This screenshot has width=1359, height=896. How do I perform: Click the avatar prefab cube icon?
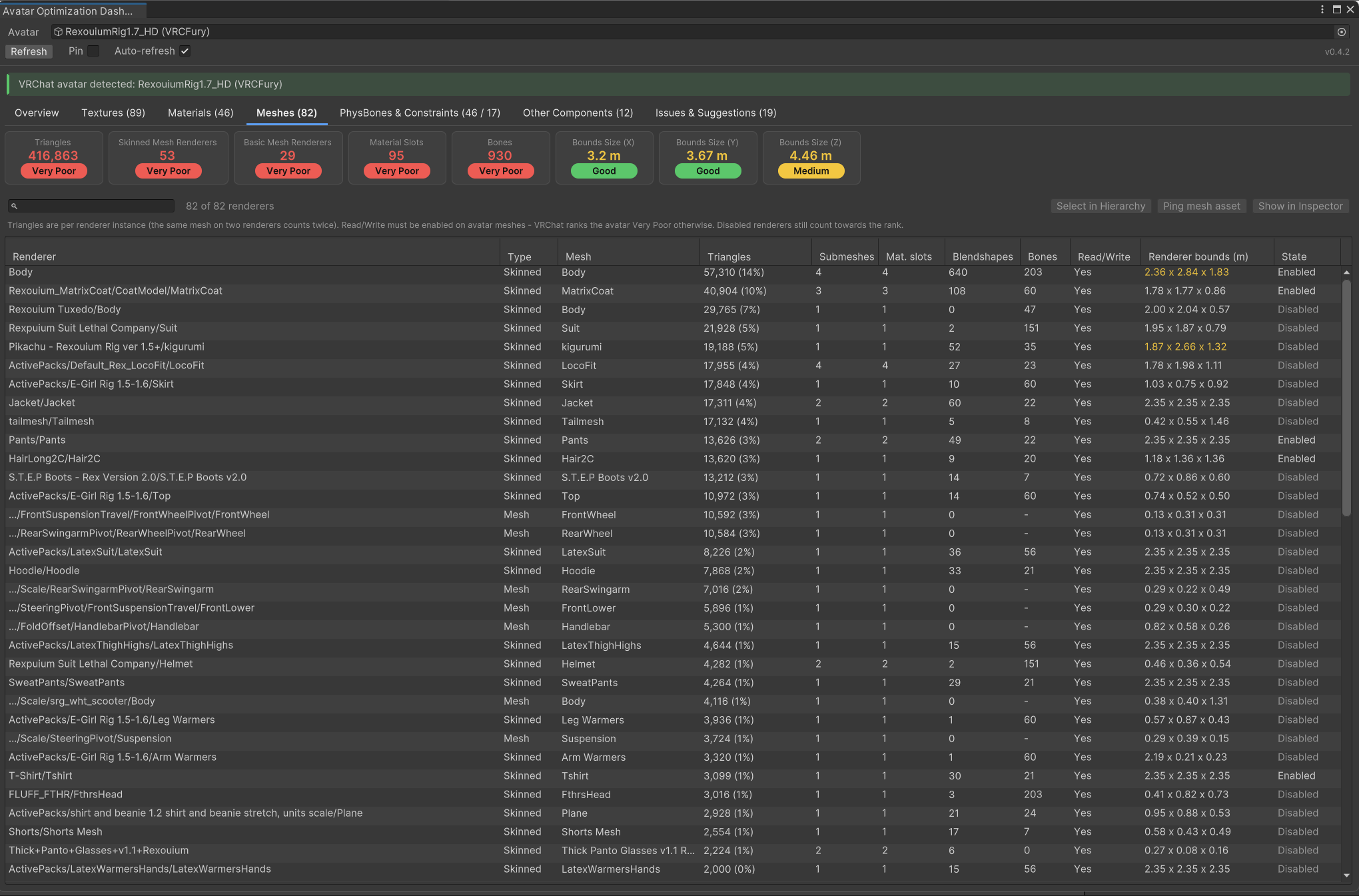[59, 32]
